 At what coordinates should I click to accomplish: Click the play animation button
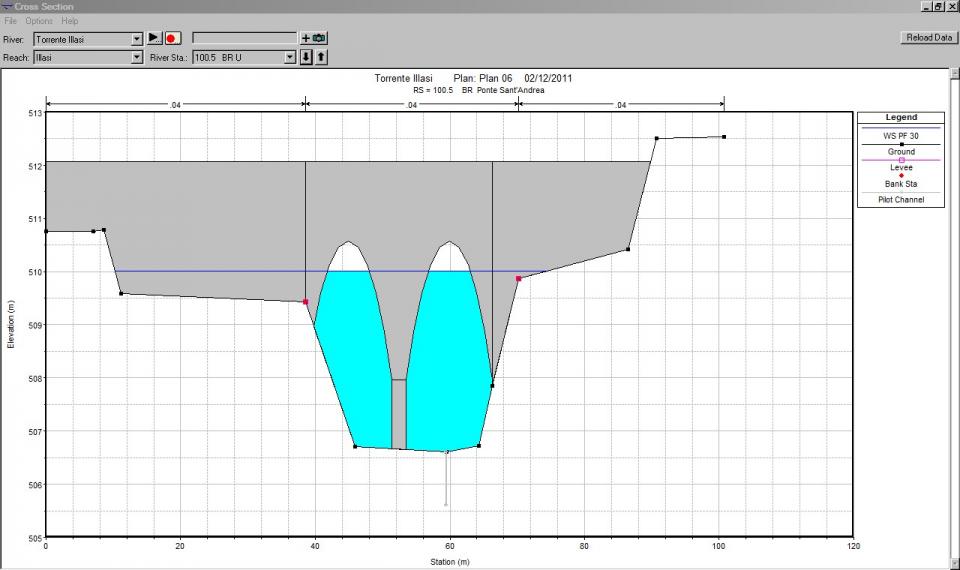click(x=154, y=38)
